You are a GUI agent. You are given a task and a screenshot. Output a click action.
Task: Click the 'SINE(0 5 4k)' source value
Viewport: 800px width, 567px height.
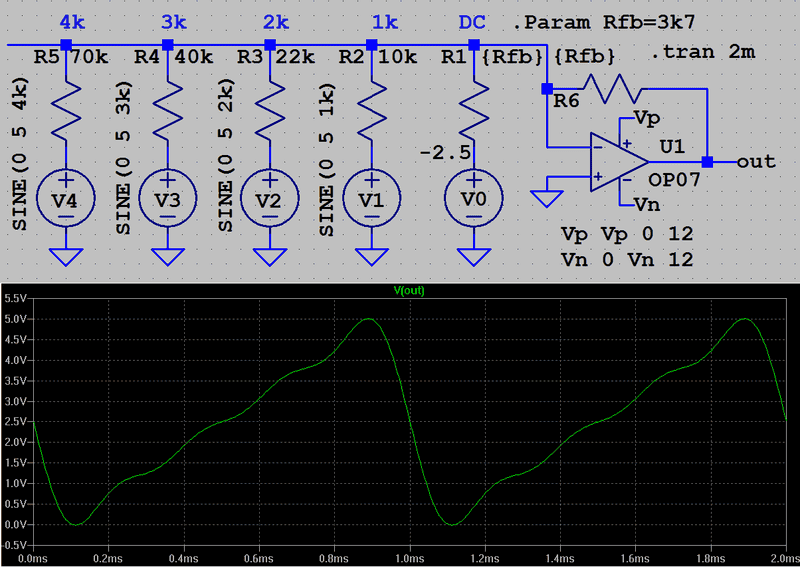pyautogui.click(x=20, y=154)
